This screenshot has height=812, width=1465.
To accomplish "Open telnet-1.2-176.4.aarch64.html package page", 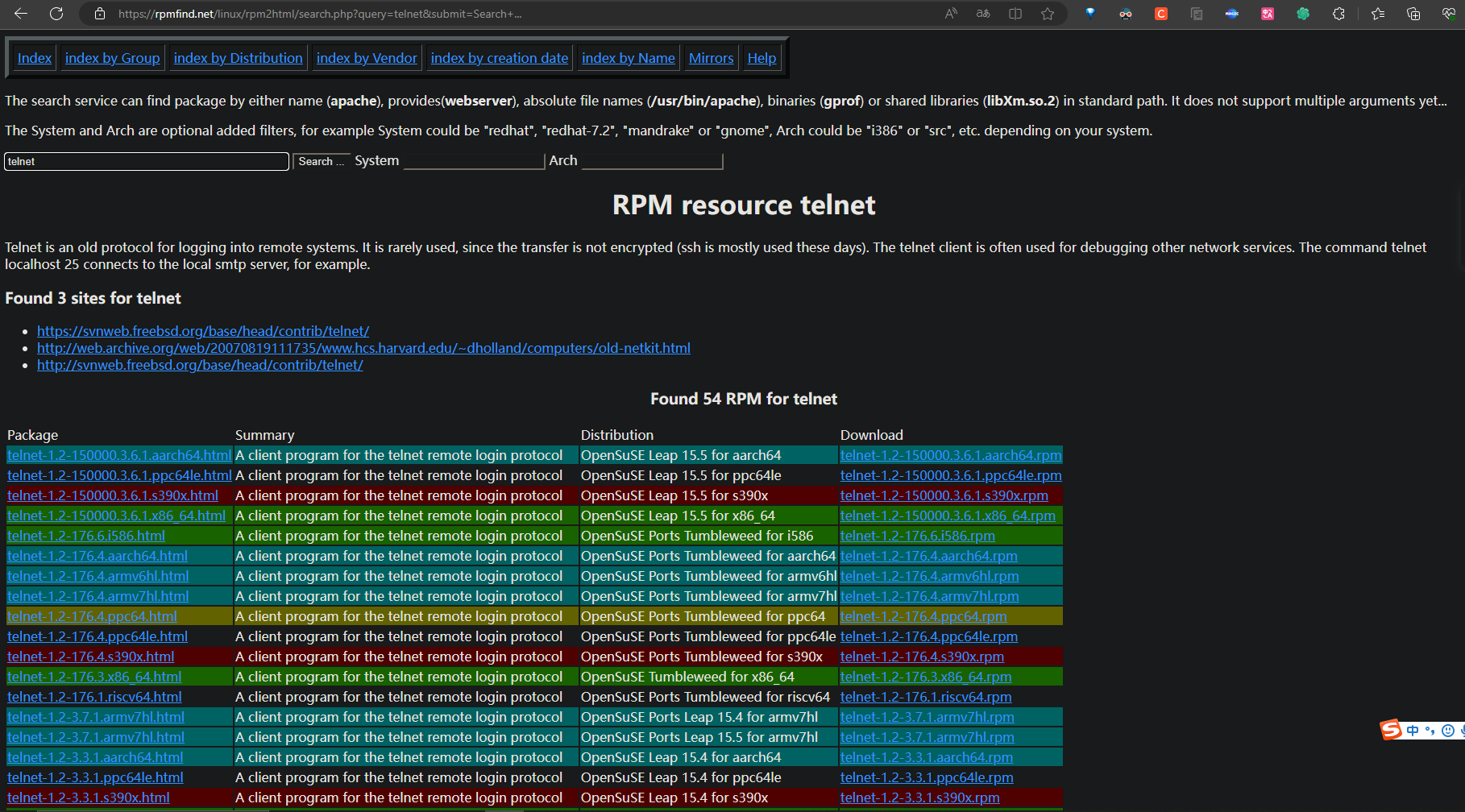I will [98, 556].
